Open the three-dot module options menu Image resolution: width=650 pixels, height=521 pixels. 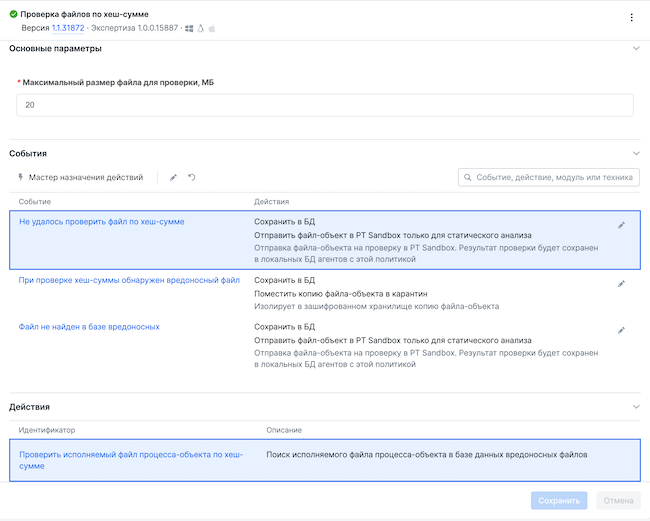coord(631,17)
